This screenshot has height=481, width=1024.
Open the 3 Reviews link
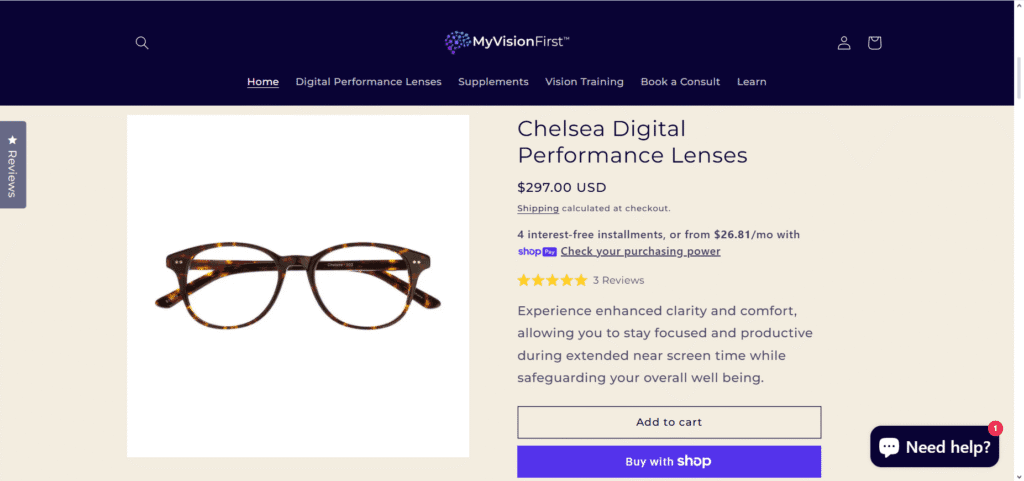coord(618,280)
